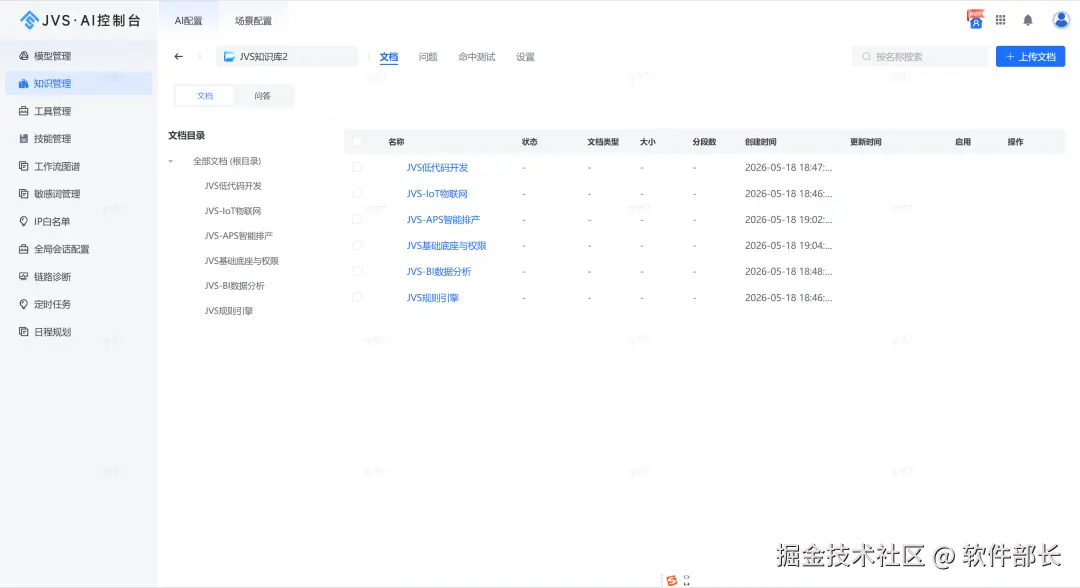
Task: Open the JVS-IoT物联网 link in table
Action: tap(437, 193)
